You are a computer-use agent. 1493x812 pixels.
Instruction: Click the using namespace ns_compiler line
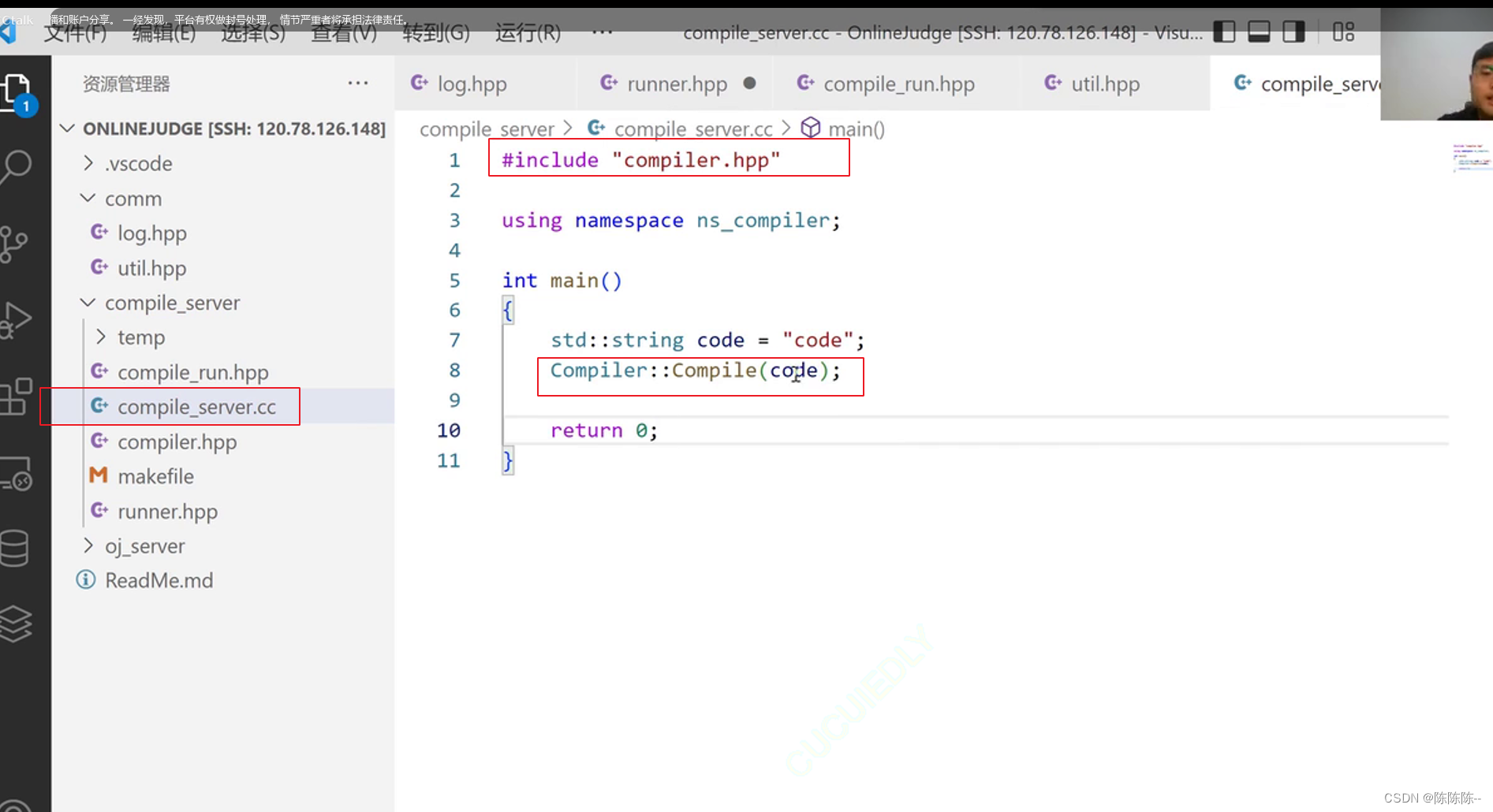point(671,221)
